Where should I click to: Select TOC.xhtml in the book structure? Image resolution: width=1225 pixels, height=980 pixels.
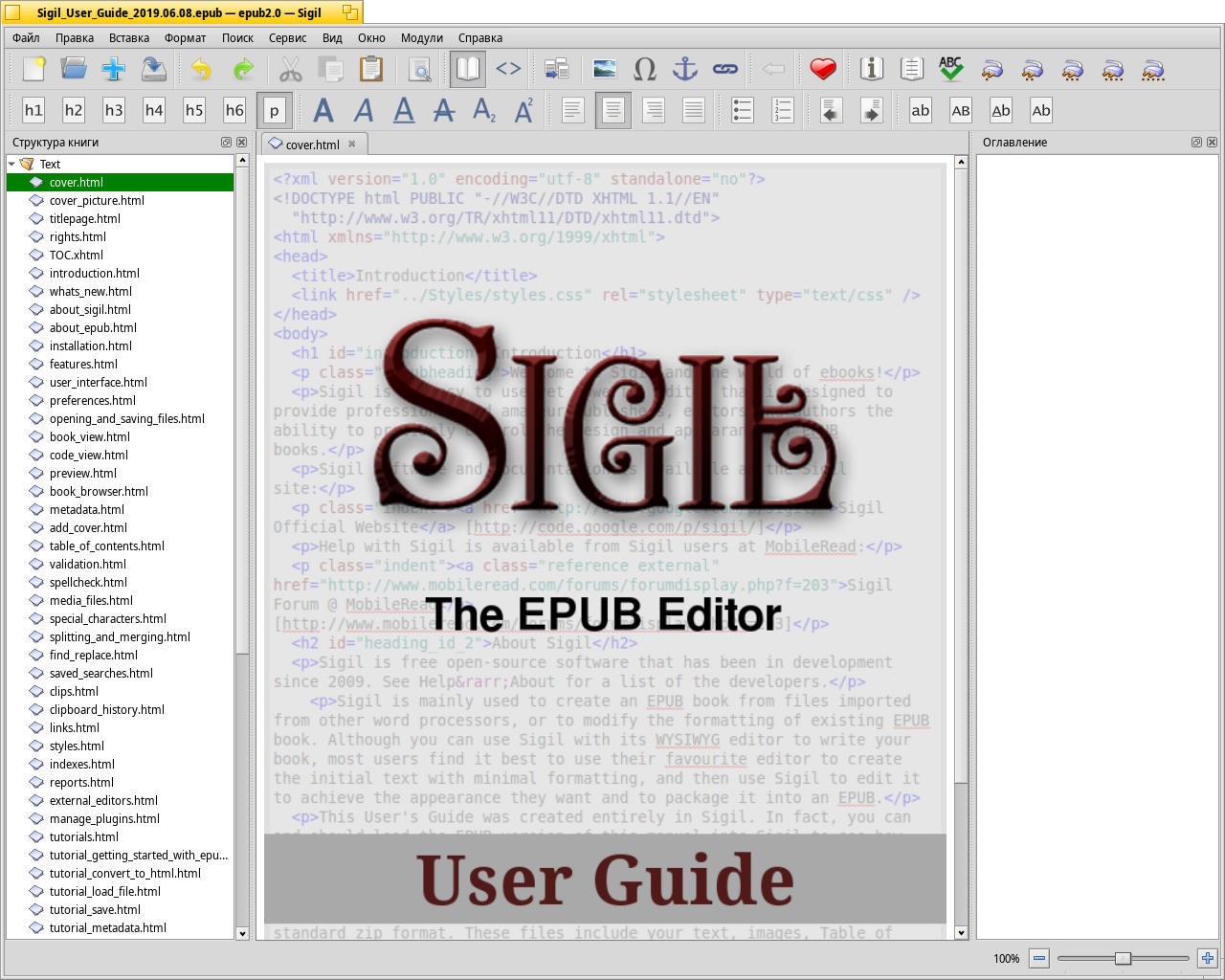tap(77, 255)
